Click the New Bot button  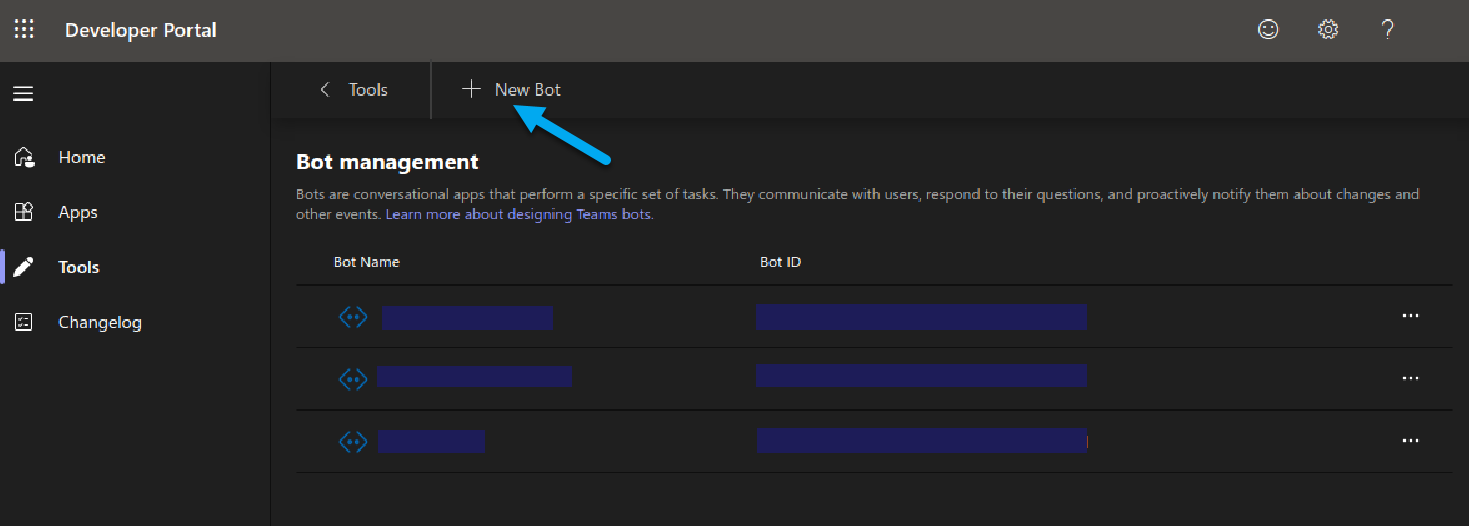point(511,90)
